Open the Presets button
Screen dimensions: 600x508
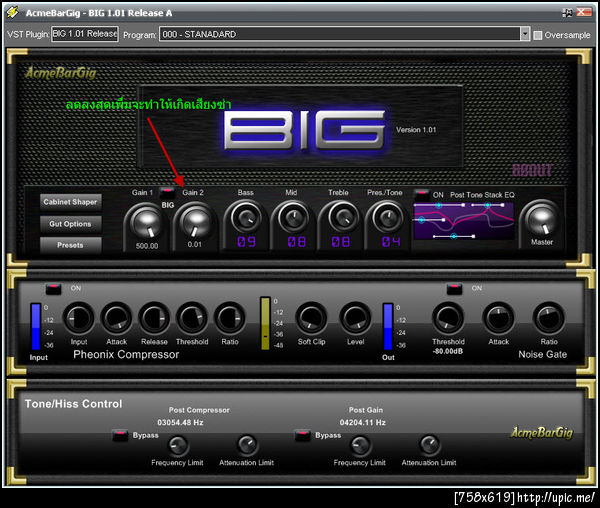pos(70,245)
